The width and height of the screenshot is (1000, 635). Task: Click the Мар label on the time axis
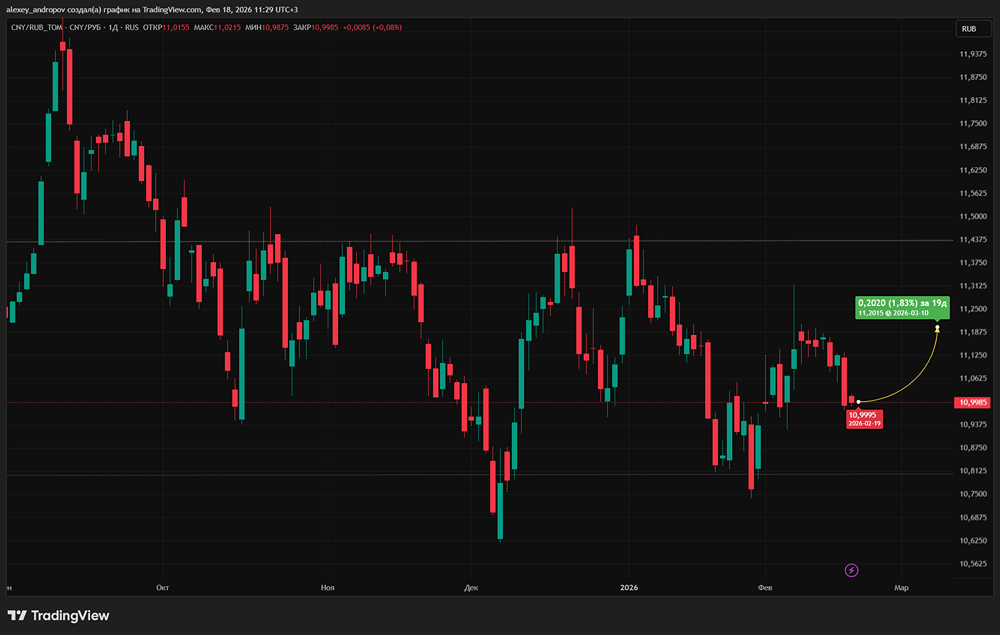click(x=901, y=588)
